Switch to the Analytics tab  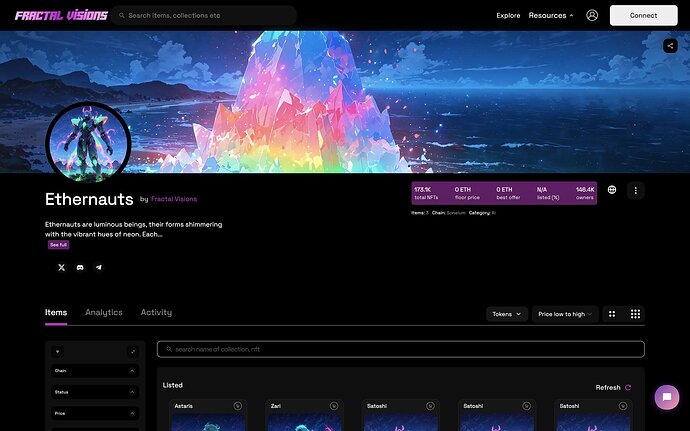104,313
